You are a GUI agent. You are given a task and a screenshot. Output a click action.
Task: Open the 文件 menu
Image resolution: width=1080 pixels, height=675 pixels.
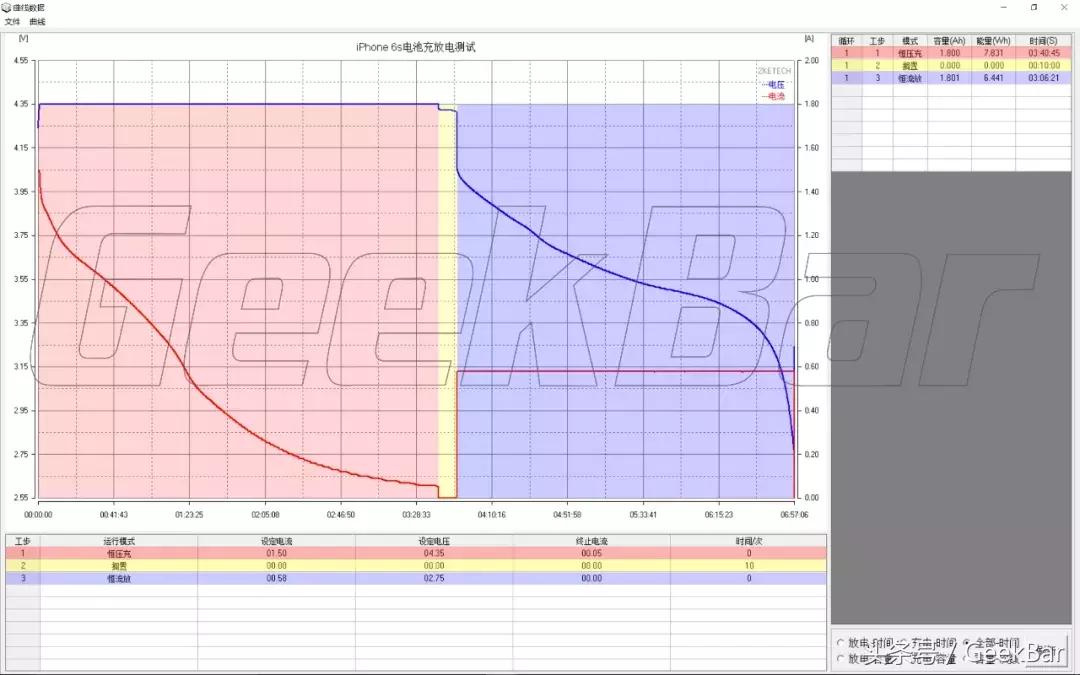pyautogui.click(x=12, y=20)
